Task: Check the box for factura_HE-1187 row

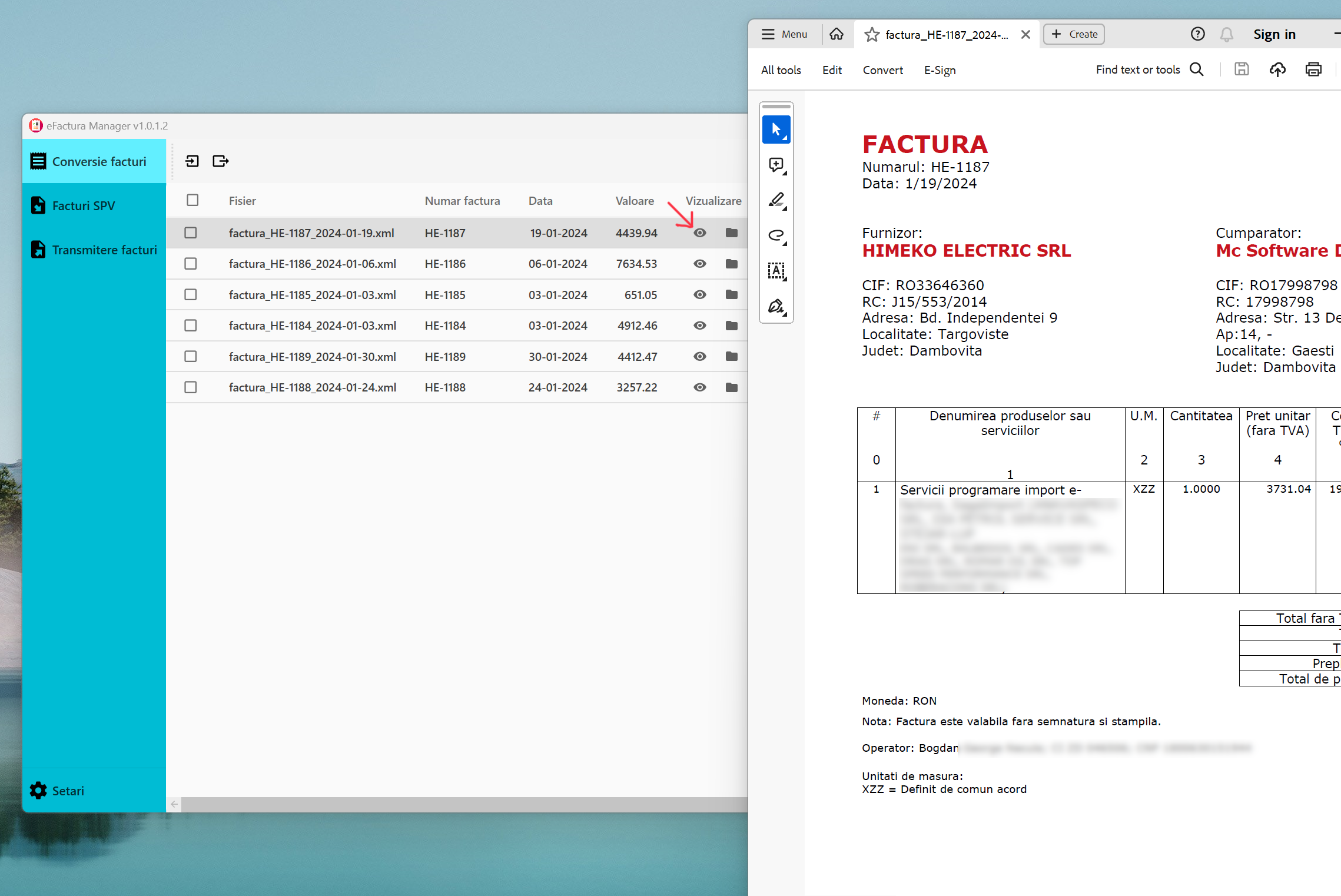Action: pos(191,233)
